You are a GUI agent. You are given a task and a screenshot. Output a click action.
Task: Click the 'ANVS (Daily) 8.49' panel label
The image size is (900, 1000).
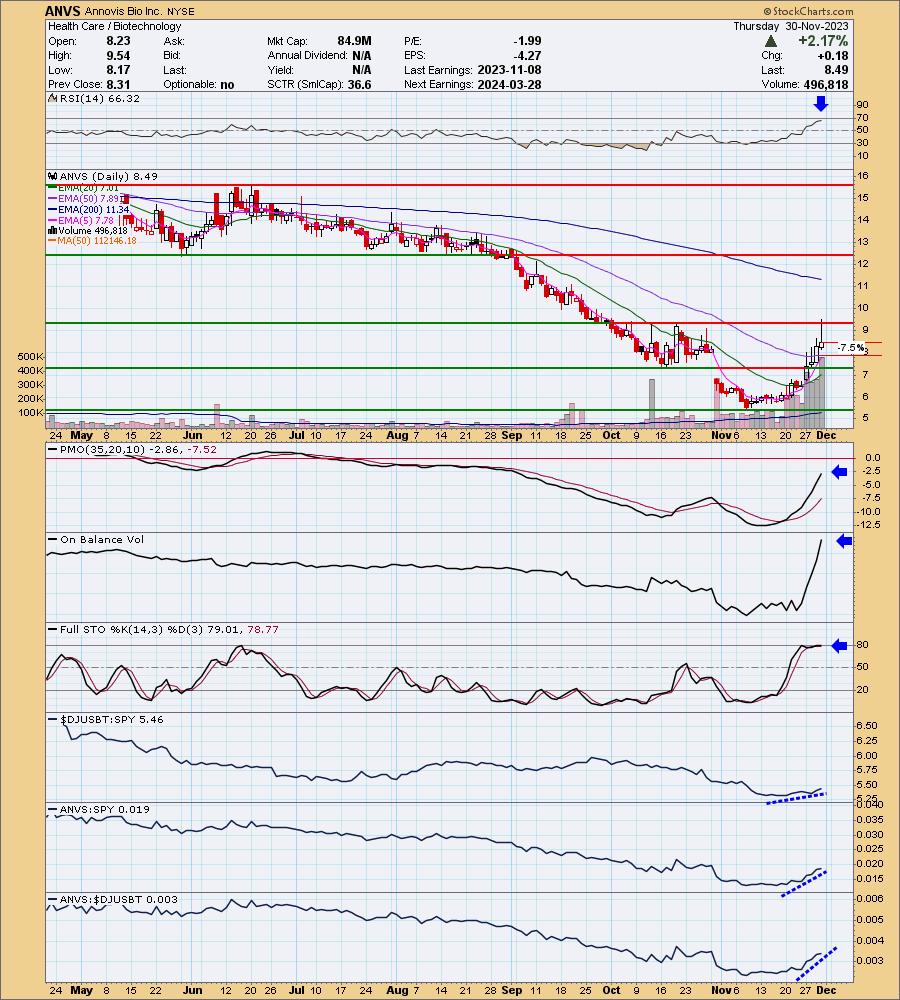point(108,177)
